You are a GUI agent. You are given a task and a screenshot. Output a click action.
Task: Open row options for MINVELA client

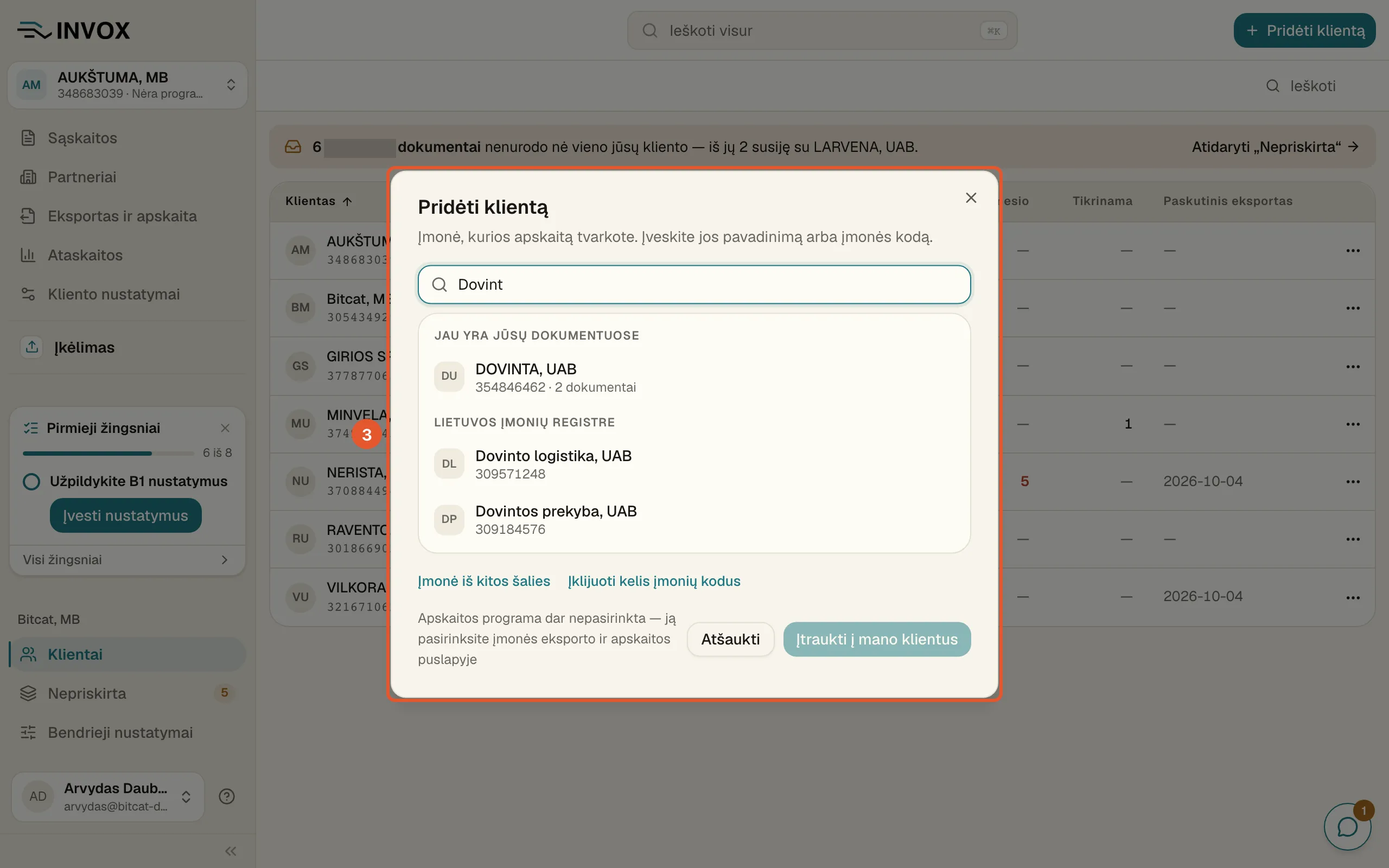point(1353,424)
